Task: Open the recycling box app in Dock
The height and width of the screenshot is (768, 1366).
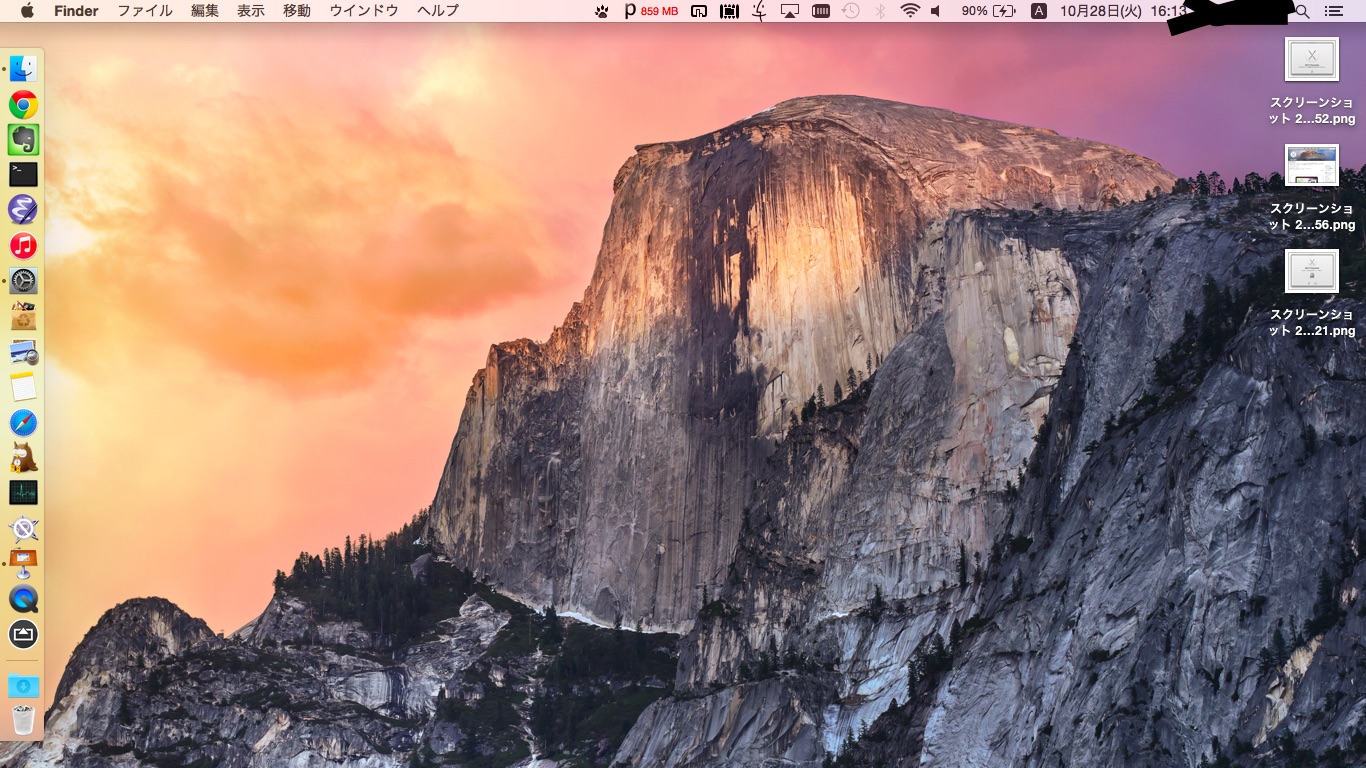Action: click(23, 316)
